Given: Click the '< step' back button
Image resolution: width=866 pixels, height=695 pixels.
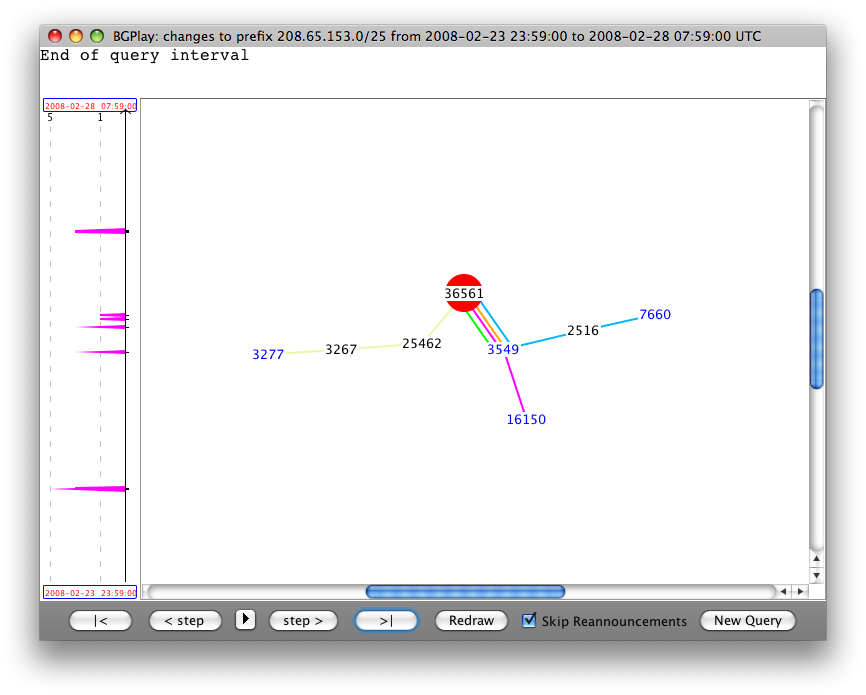Looking at the screenshot, I should tap(185, 621).
